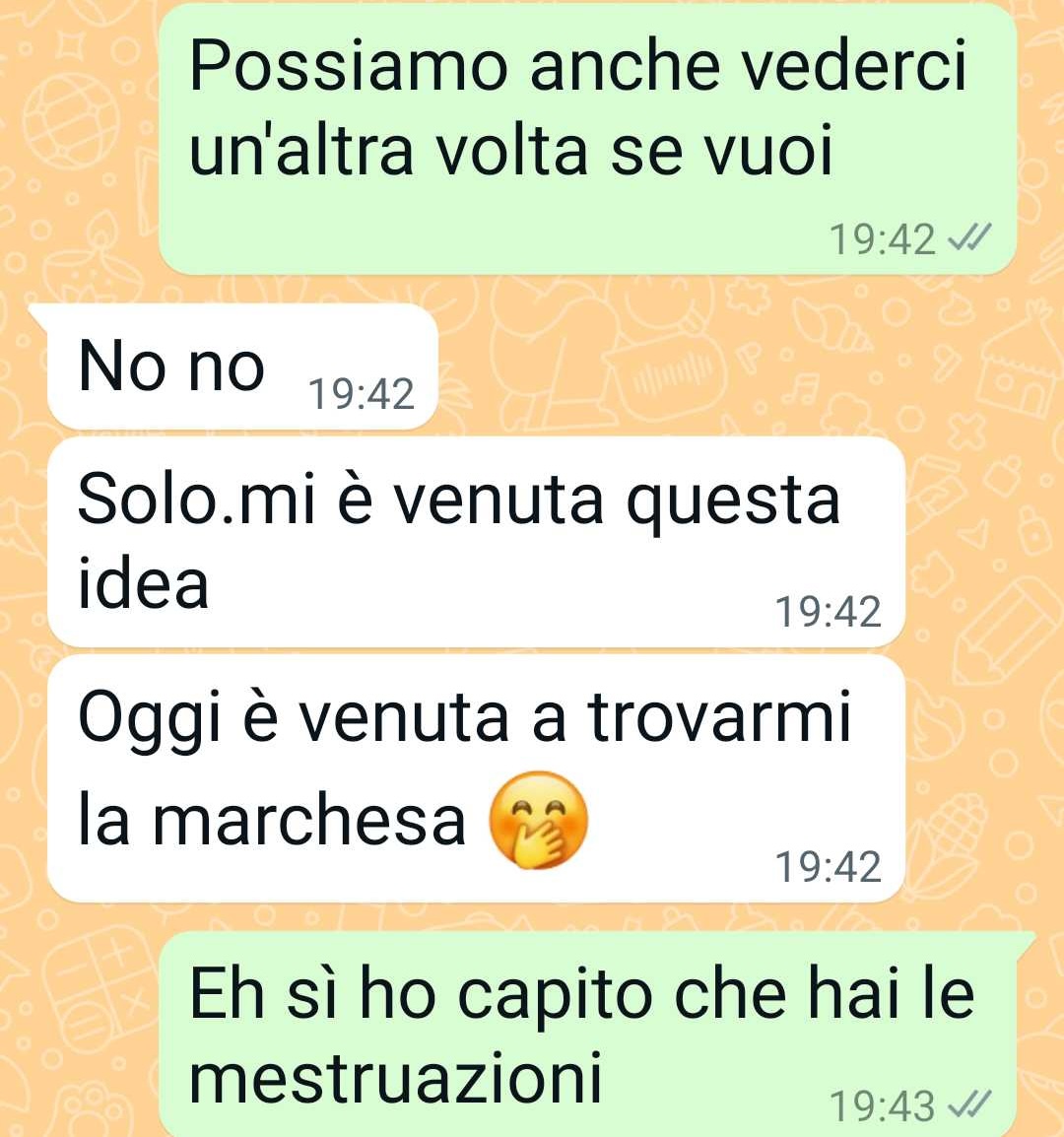Click the 19:42 timestamp on 'No no'
The image size is (1064, 1137).
click(361, 394)
